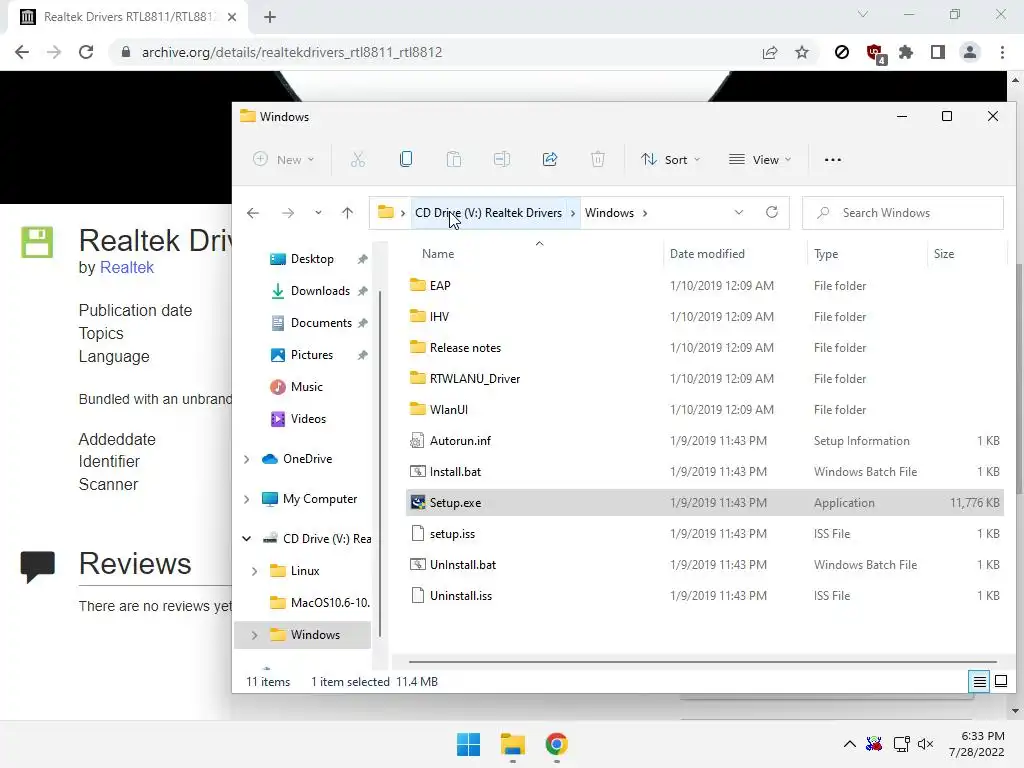Image resolution: width=1024 pixels, height=768 pixels.
Task: Expand the Windows folder tree node
Action: click(254, 635)
